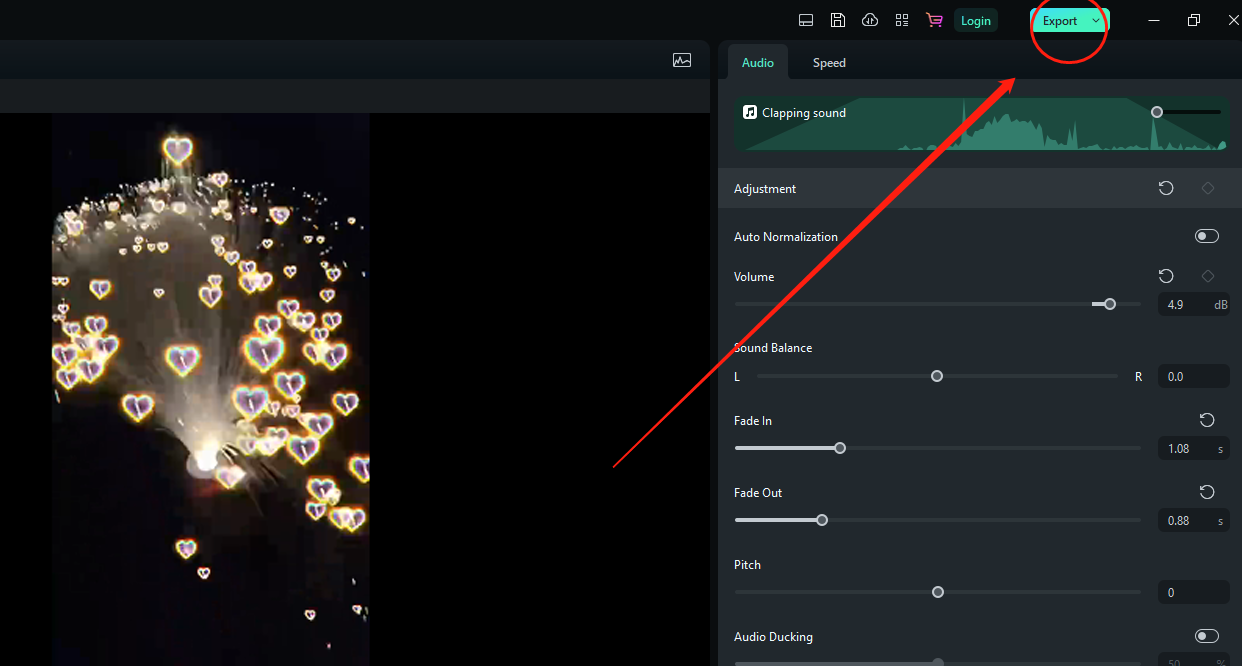Click the layout mode icon in top bar
This screenshot has width=1242, height=666.
point(806,20)
